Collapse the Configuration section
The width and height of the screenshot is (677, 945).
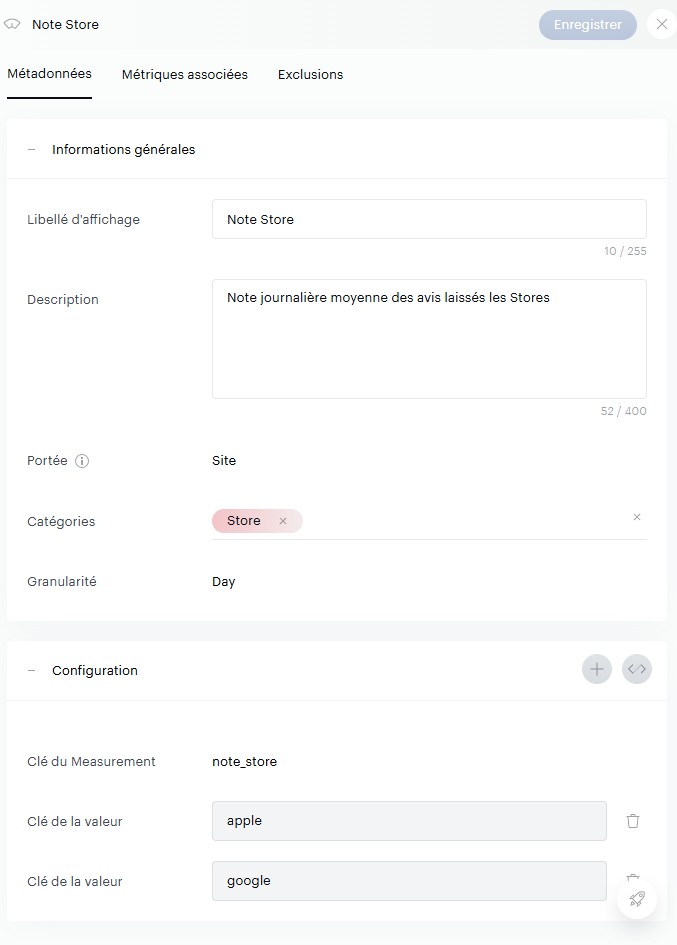click(32, 671)
